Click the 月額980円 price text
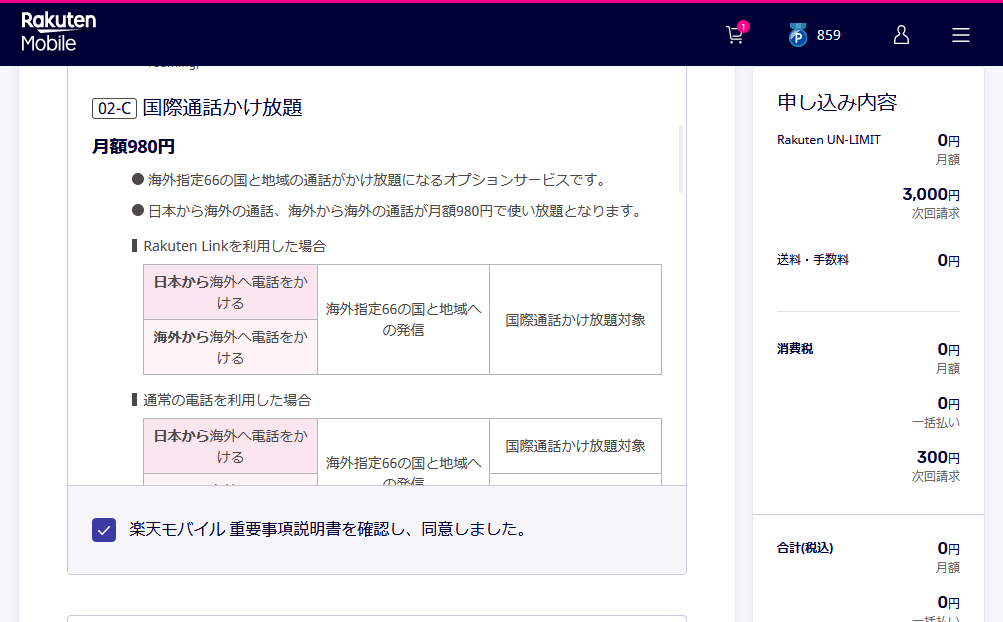This screenshot has width=1003, height=622. 133,147
